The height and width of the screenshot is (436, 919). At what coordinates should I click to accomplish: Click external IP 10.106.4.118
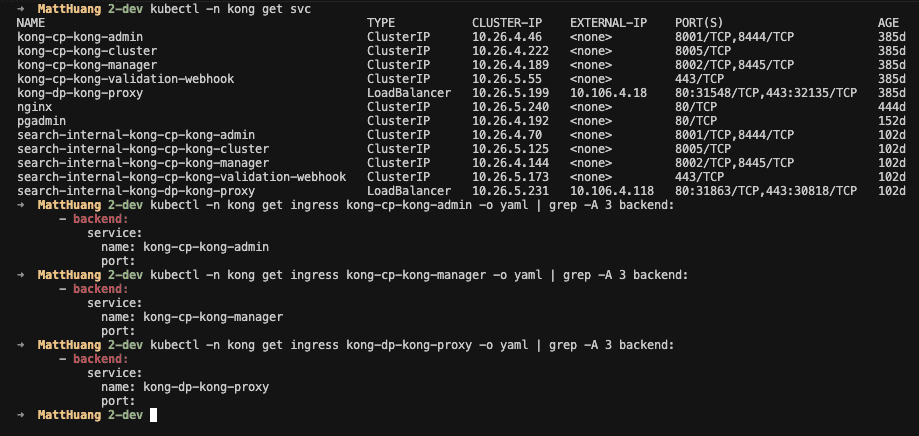612,190
